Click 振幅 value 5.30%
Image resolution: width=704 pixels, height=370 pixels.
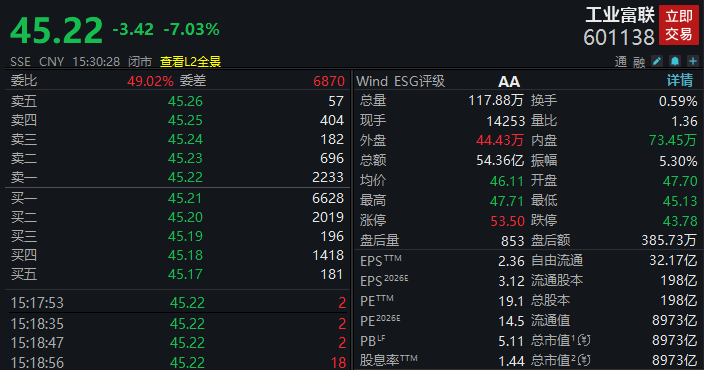click(678, 161)
